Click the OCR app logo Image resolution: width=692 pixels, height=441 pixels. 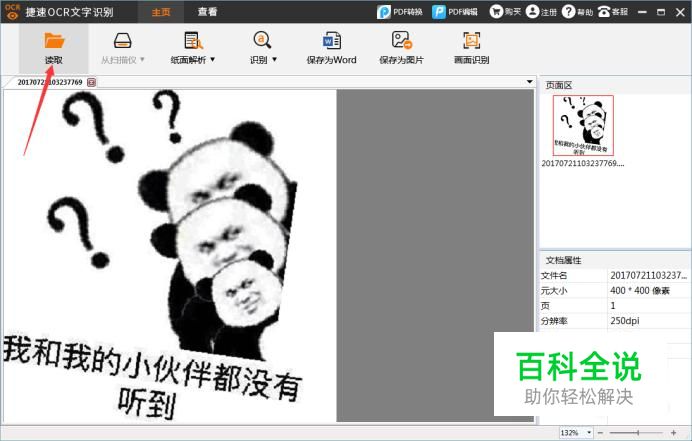12,12
